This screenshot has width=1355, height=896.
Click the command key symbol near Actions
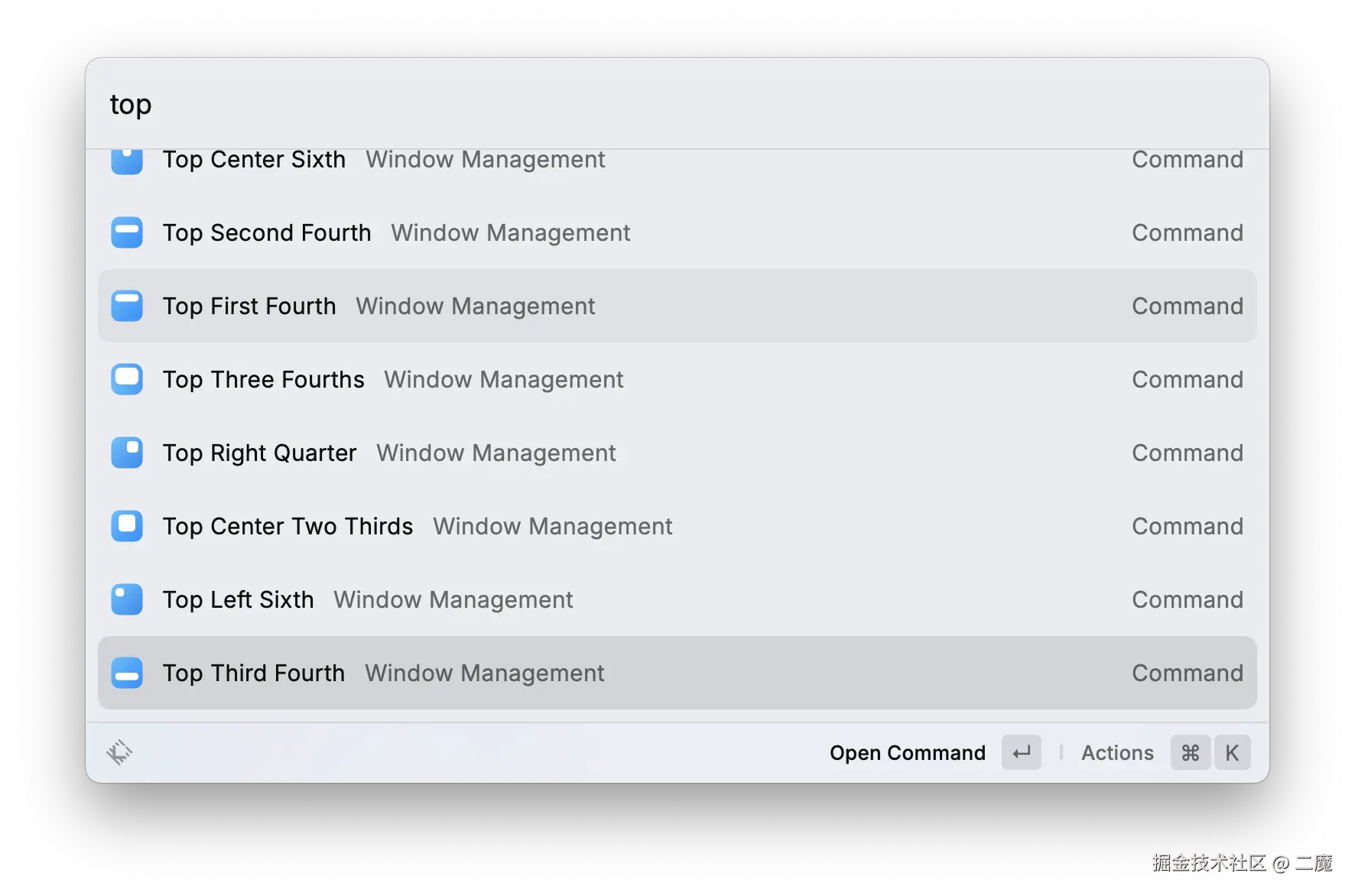[x=1190, y=752]
